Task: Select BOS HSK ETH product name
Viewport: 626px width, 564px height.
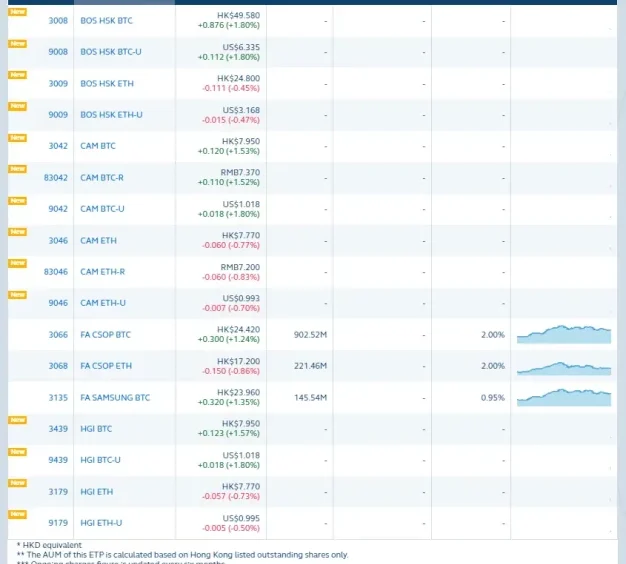Action: tap(107, 84)
